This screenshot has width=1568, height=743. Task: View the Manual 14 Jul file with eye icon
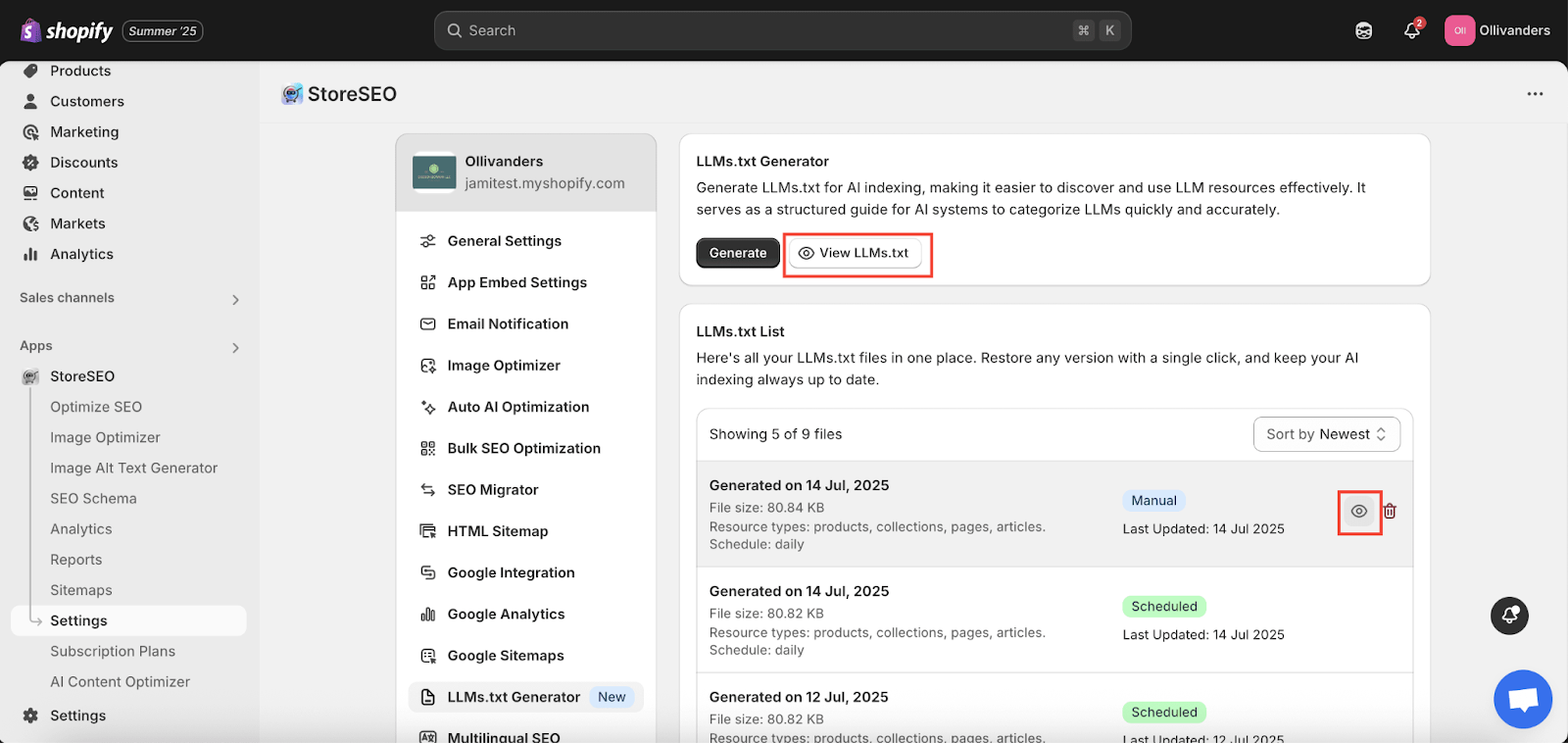(1359, 512)
